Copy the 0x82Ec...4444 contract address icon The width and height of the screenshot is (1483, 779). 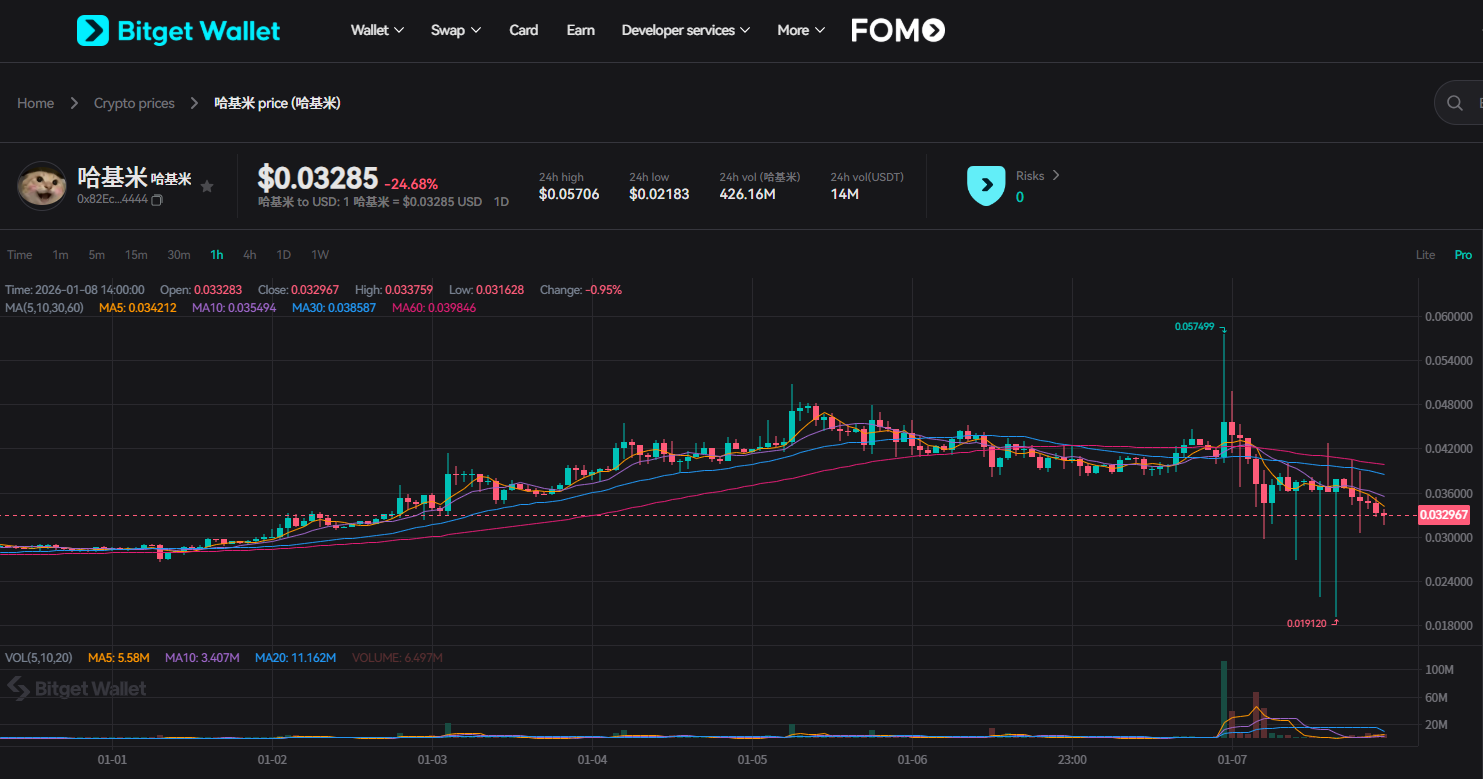coord(155,199)
